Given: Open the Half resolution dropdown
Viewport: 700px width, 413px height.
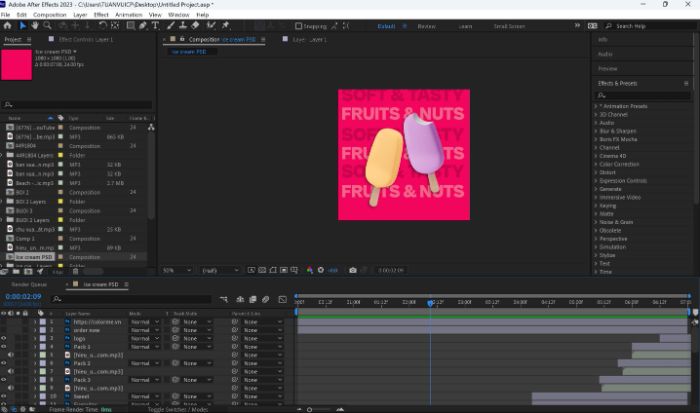Looking at the screenshot, I should click(x=220, y=270).
